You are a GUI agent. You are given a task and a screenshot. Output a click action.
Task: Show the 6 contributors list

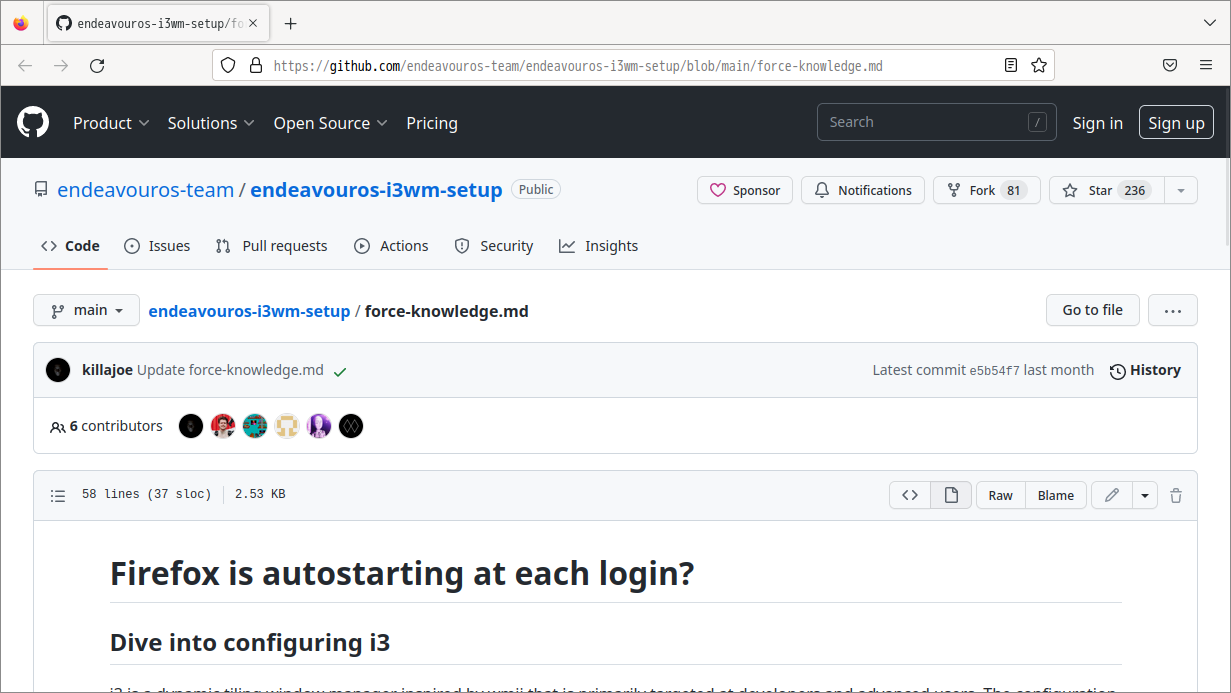(x=106, y=426)
